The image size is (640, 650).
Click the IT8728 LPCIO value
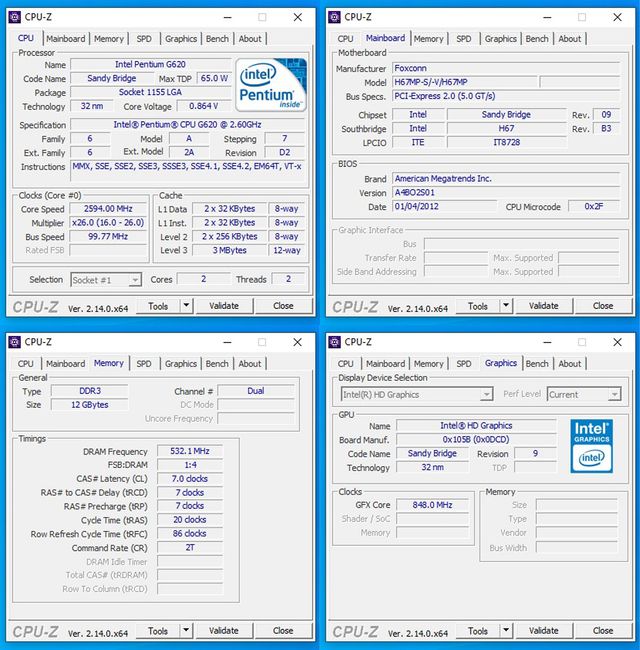507,142
